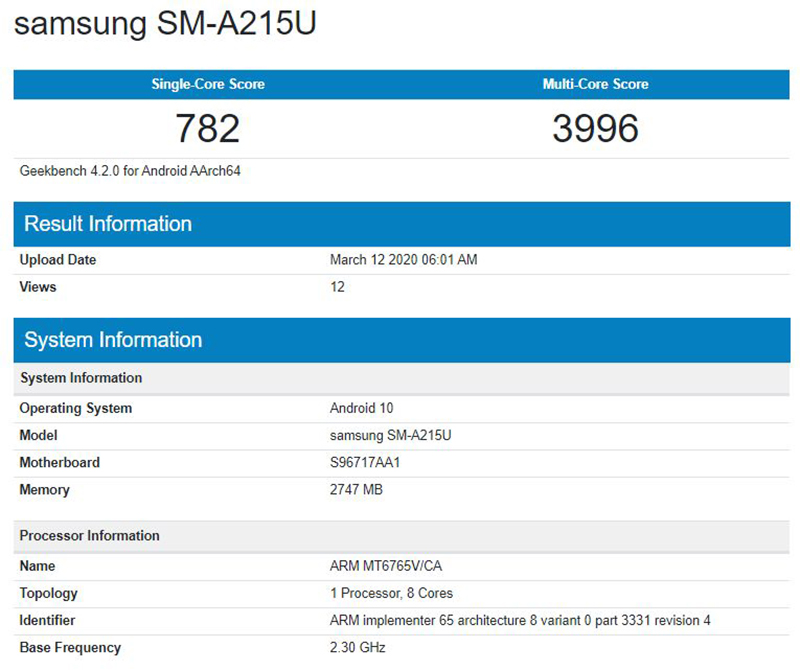Select the Operating System row label
Image resolution: width=800 pixels, height=670 pixels.
tap(76, 408)
